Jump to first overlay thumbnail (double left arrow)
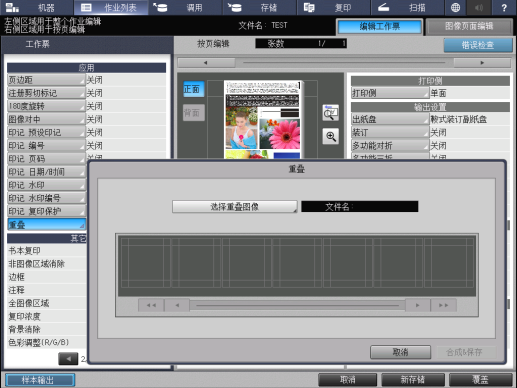This screenshot has height=388, width=517. point(151,305)
